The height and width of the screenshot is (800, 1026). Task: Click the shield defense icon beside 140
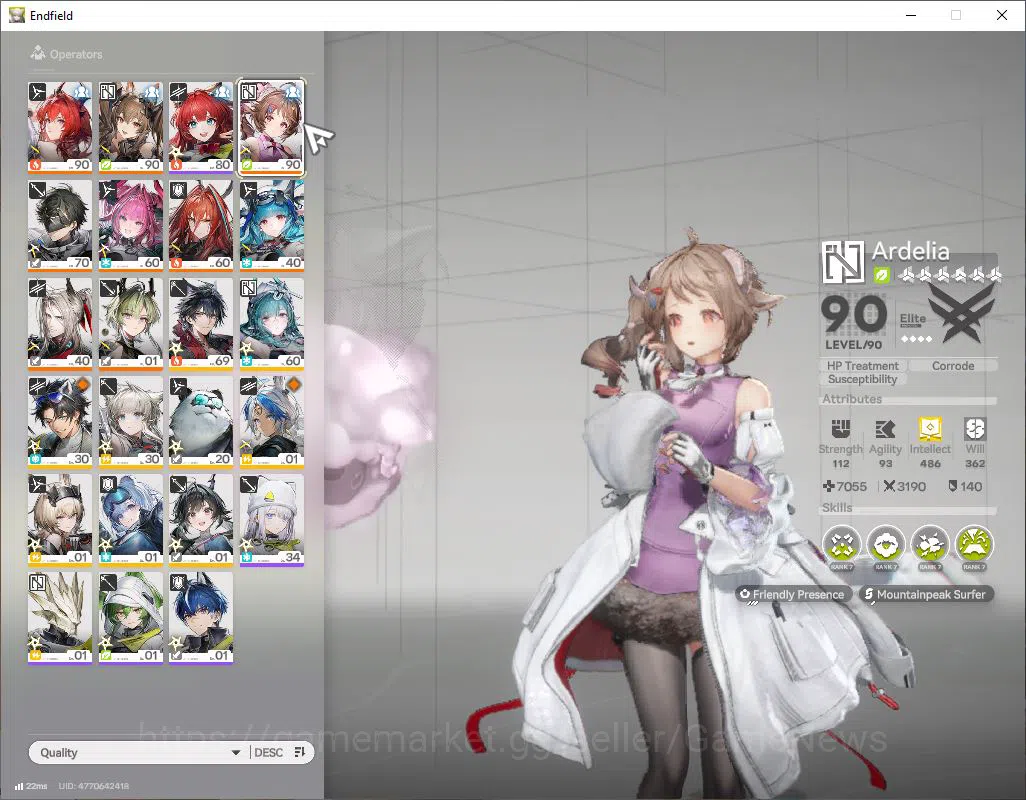(953, 486)
